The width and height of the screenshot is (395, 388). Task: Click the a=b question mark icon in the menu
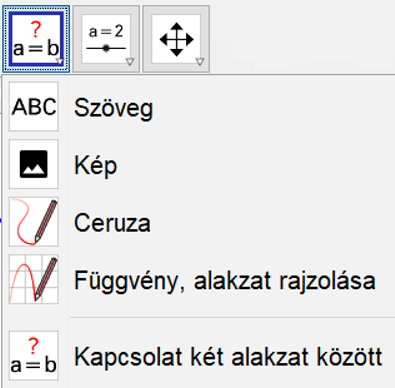click(x=34, y=356)
